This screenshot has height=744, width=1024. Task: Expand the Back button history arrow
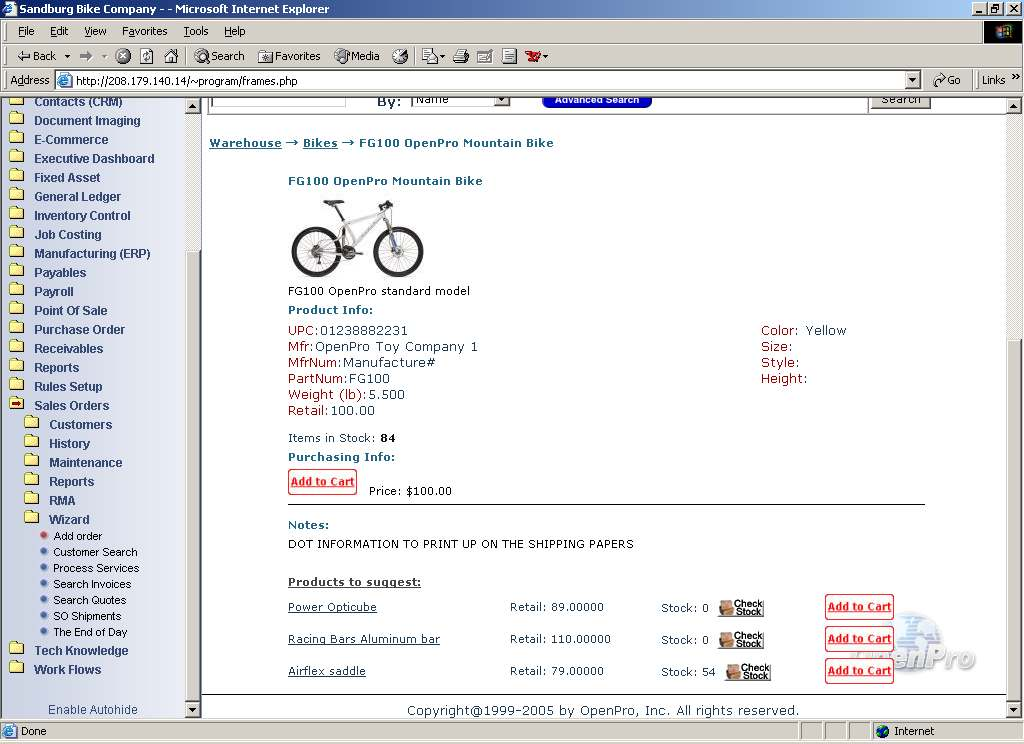(x=67, y=56)
